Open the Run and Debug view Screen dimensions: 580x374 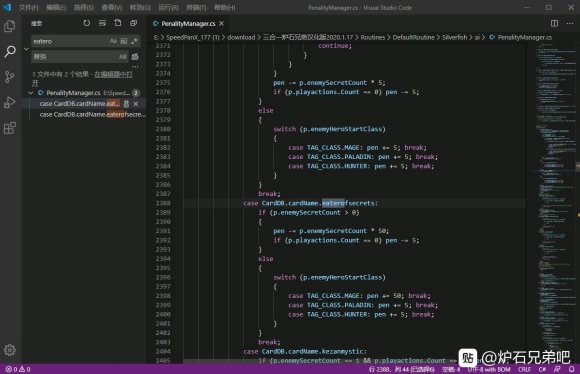(10, 102)
